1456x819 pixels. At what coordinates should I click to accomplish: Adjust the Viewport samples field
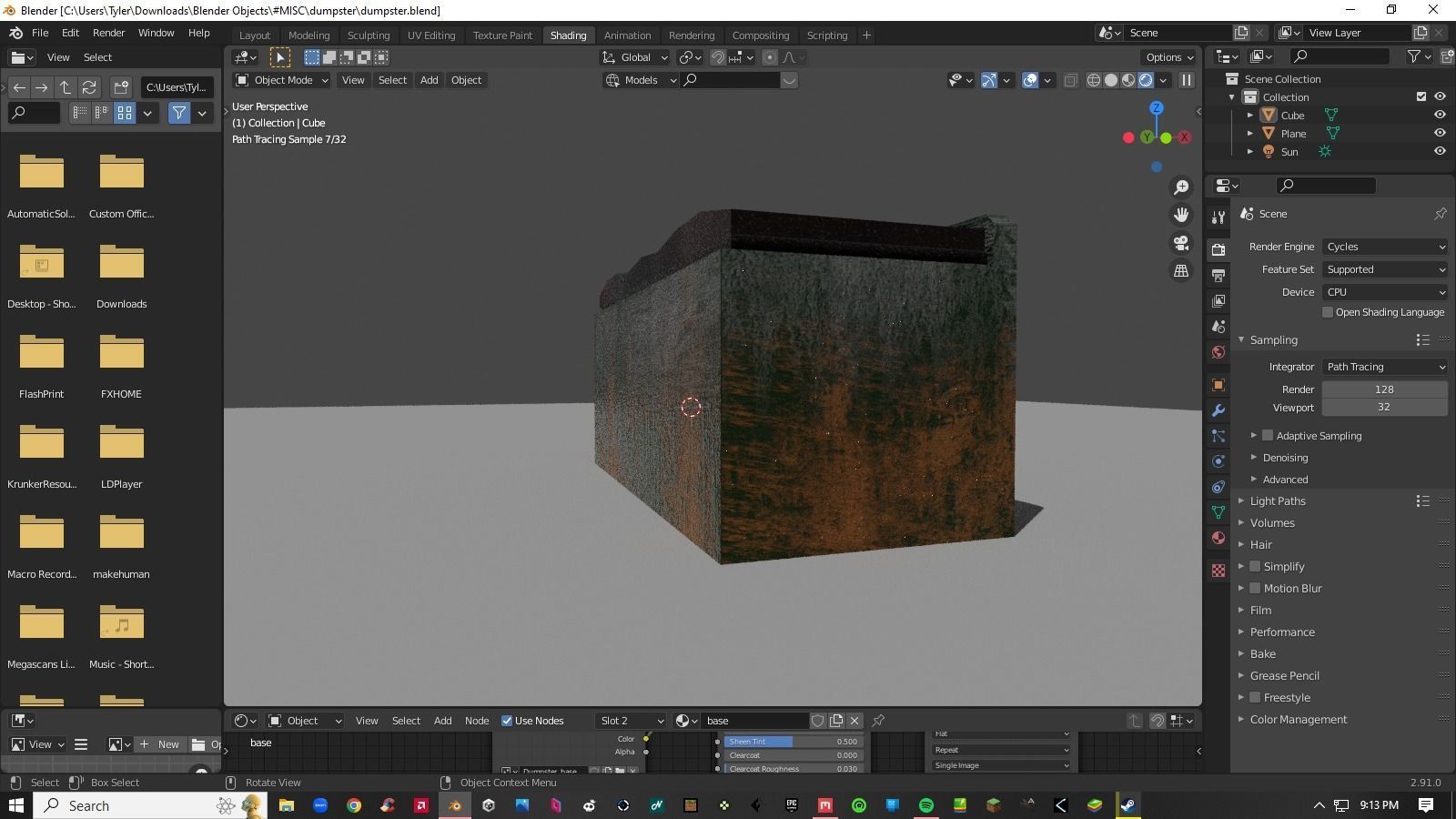[1385, 408]
